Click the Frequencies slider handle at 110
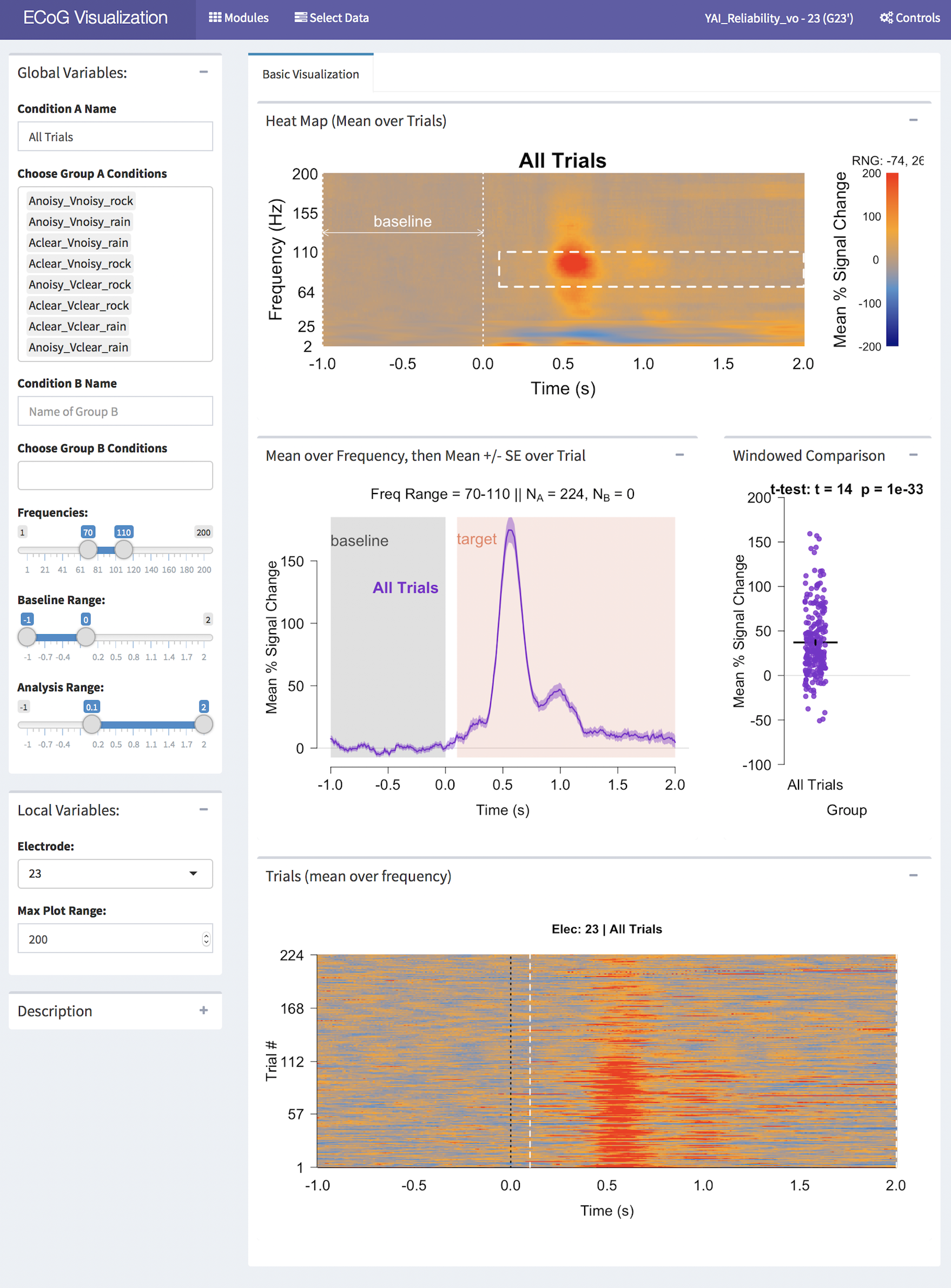951x1288 pixels. pyautogui.click(x=124, y=550)
